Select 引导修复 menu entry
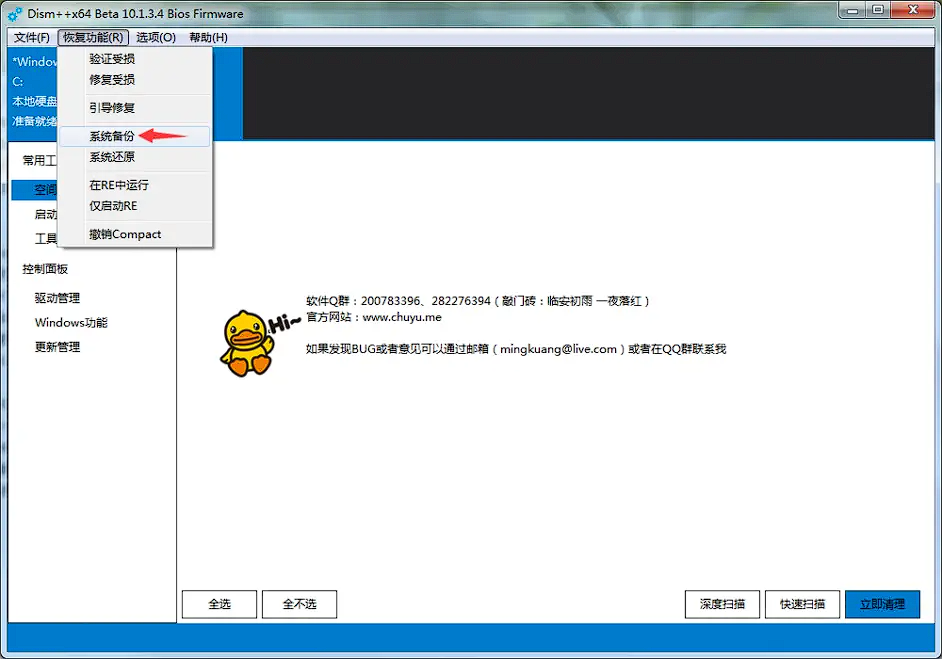 [136, 108]
